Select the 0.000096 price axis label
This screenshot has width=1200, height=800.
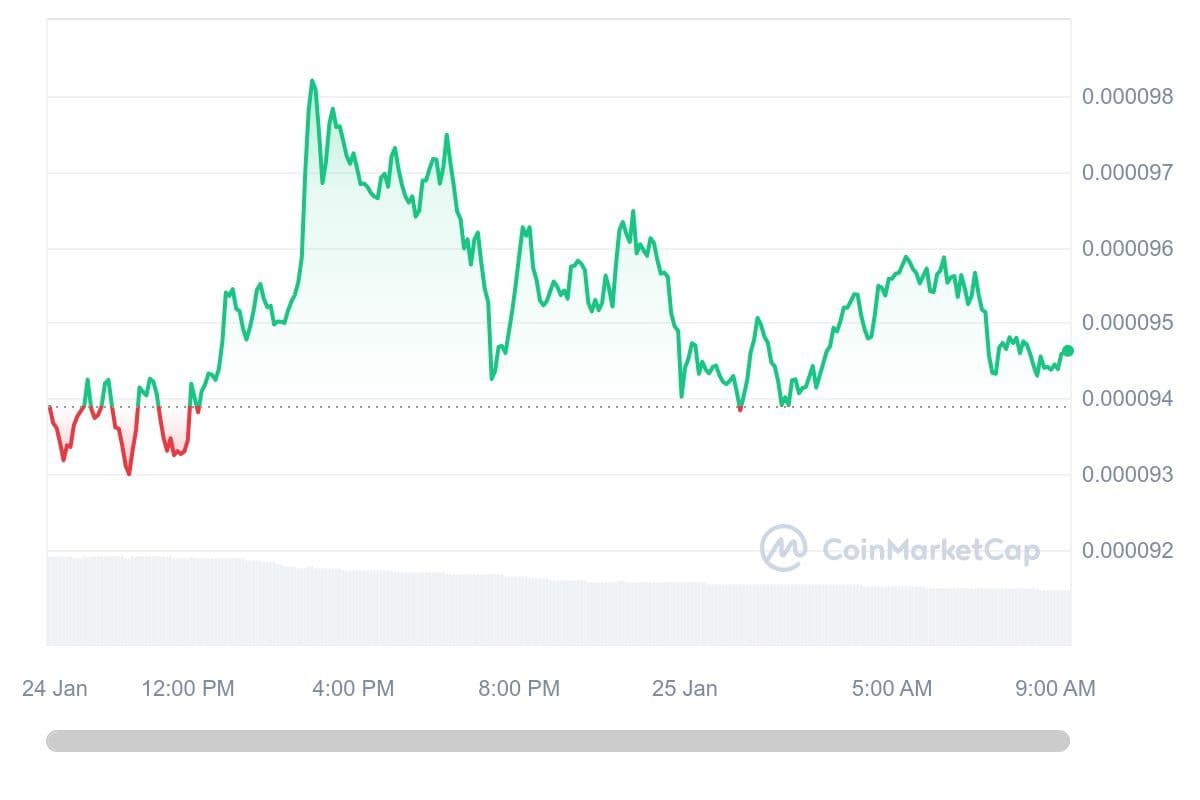[x=1127, y=248]
